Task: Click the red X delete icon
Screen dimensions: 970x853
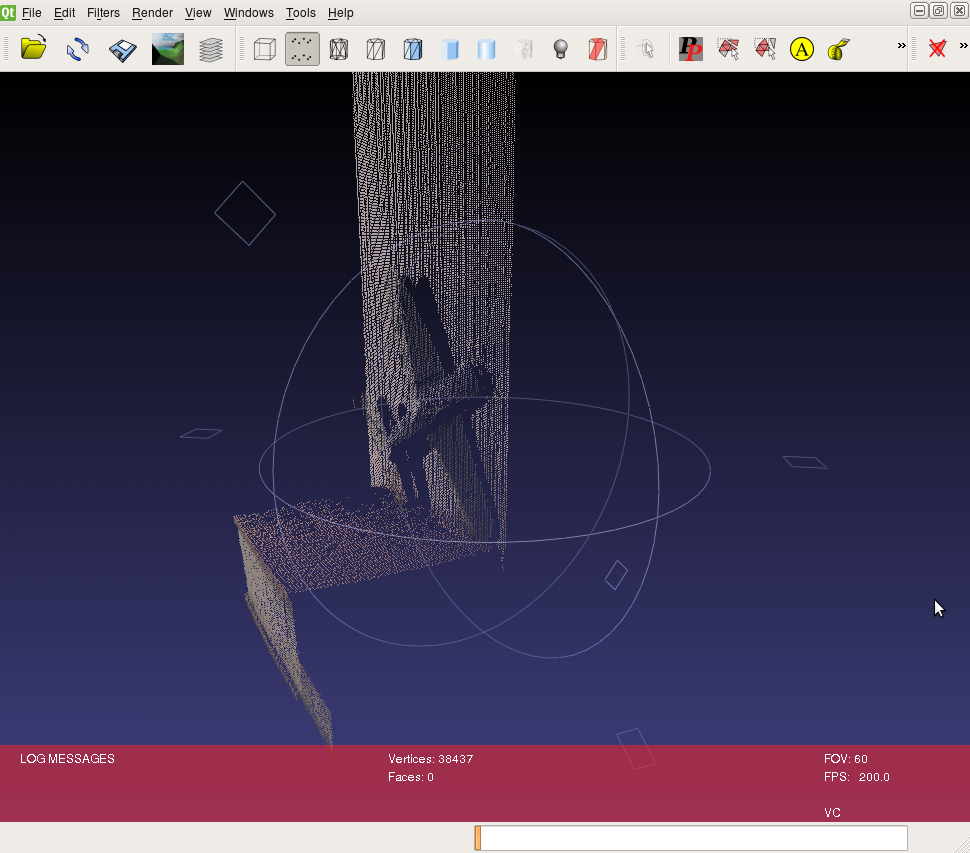Action: tap(937, 49)
